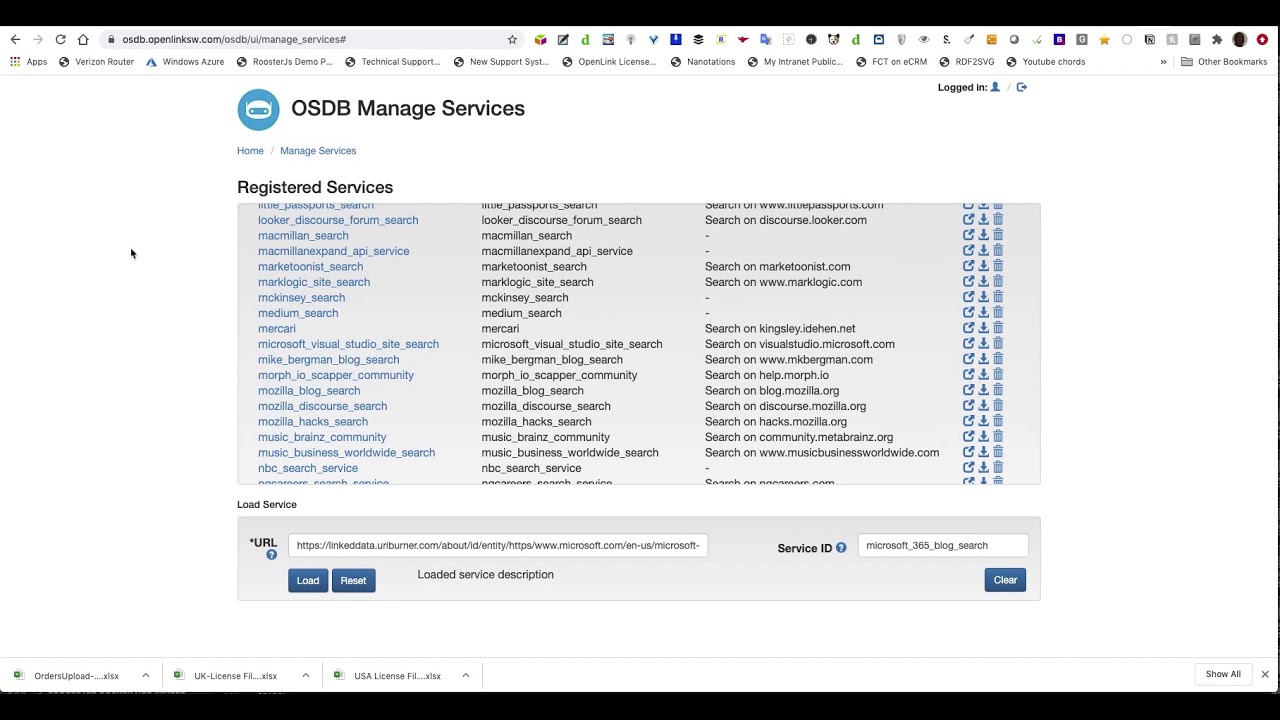
Task: Open the medium_search service link
Action: point(298,313)
